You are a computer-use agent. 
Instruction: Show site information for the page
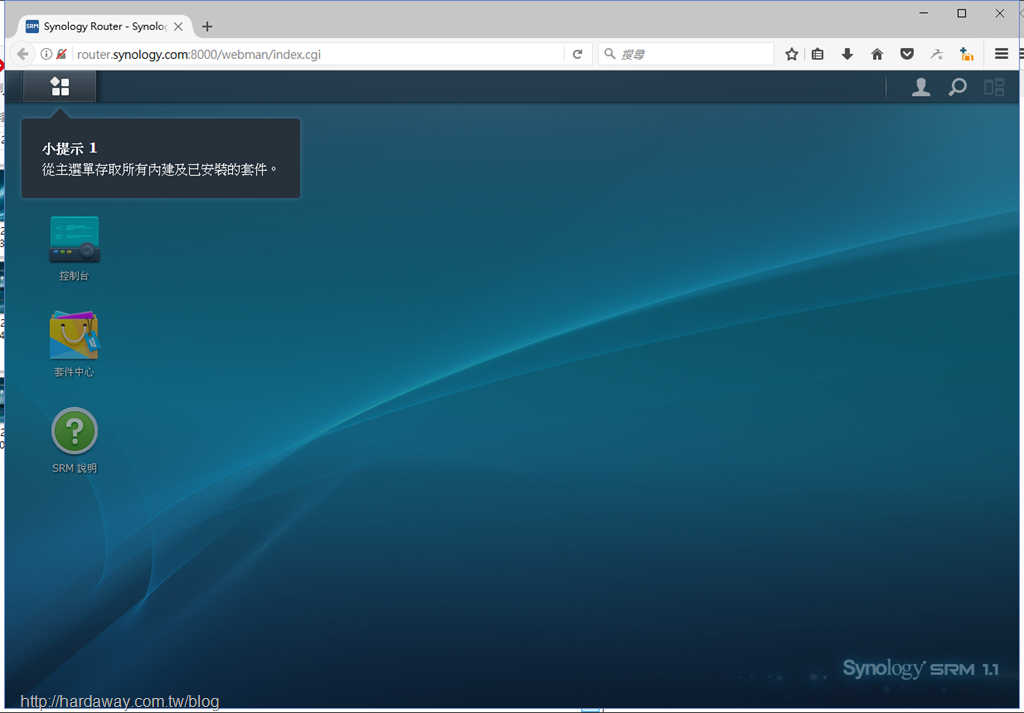click(x=46, y=54)
